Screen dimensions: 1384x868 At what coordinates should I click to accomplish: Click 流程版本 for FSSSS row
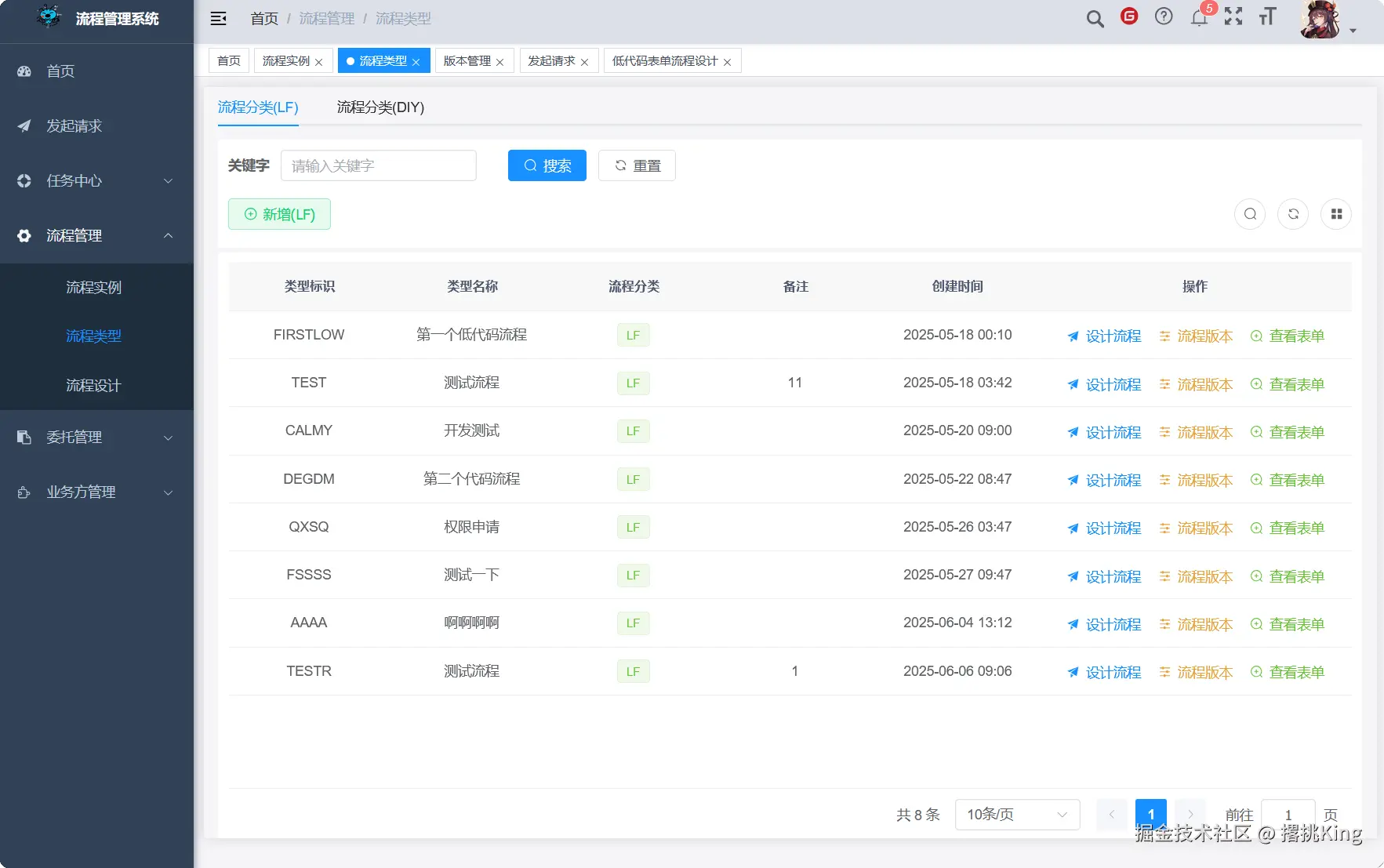coord(1196,577)
